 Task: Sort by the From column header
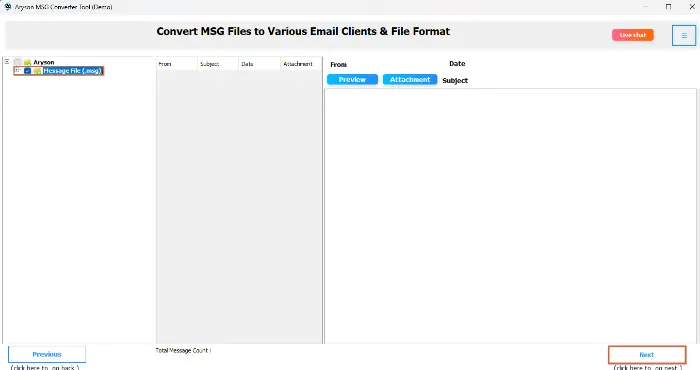(x=177, y=64)
